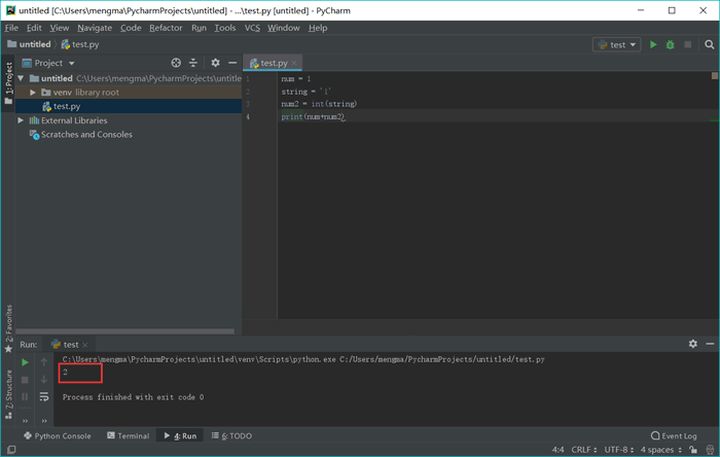This screenshot has height=457, width=720.
Task: Close the test.py editor tab
Action: 294,63
